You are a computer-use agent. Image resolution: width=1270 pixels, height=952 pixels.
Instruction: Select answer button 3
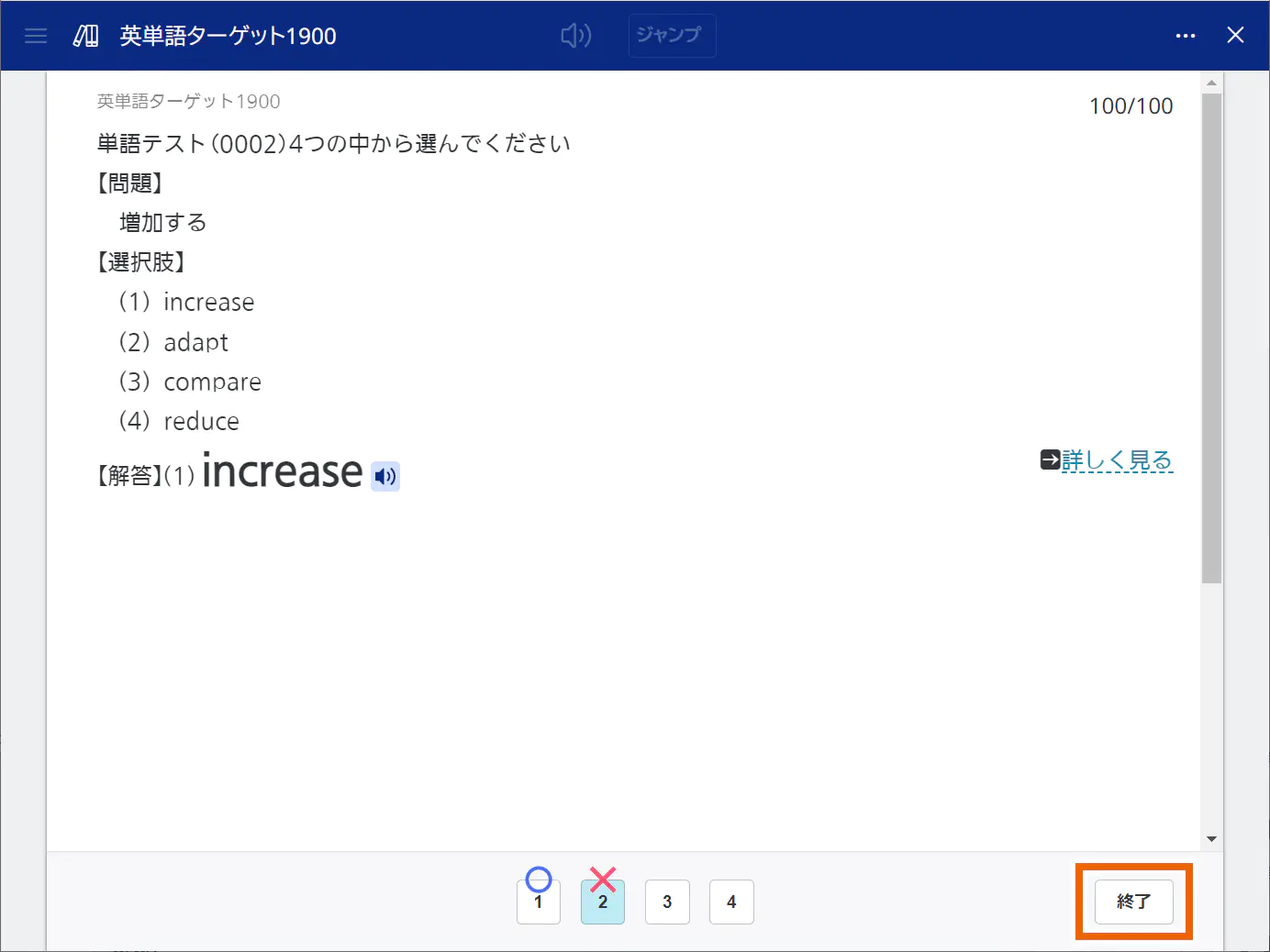click(x=667, y=902)
